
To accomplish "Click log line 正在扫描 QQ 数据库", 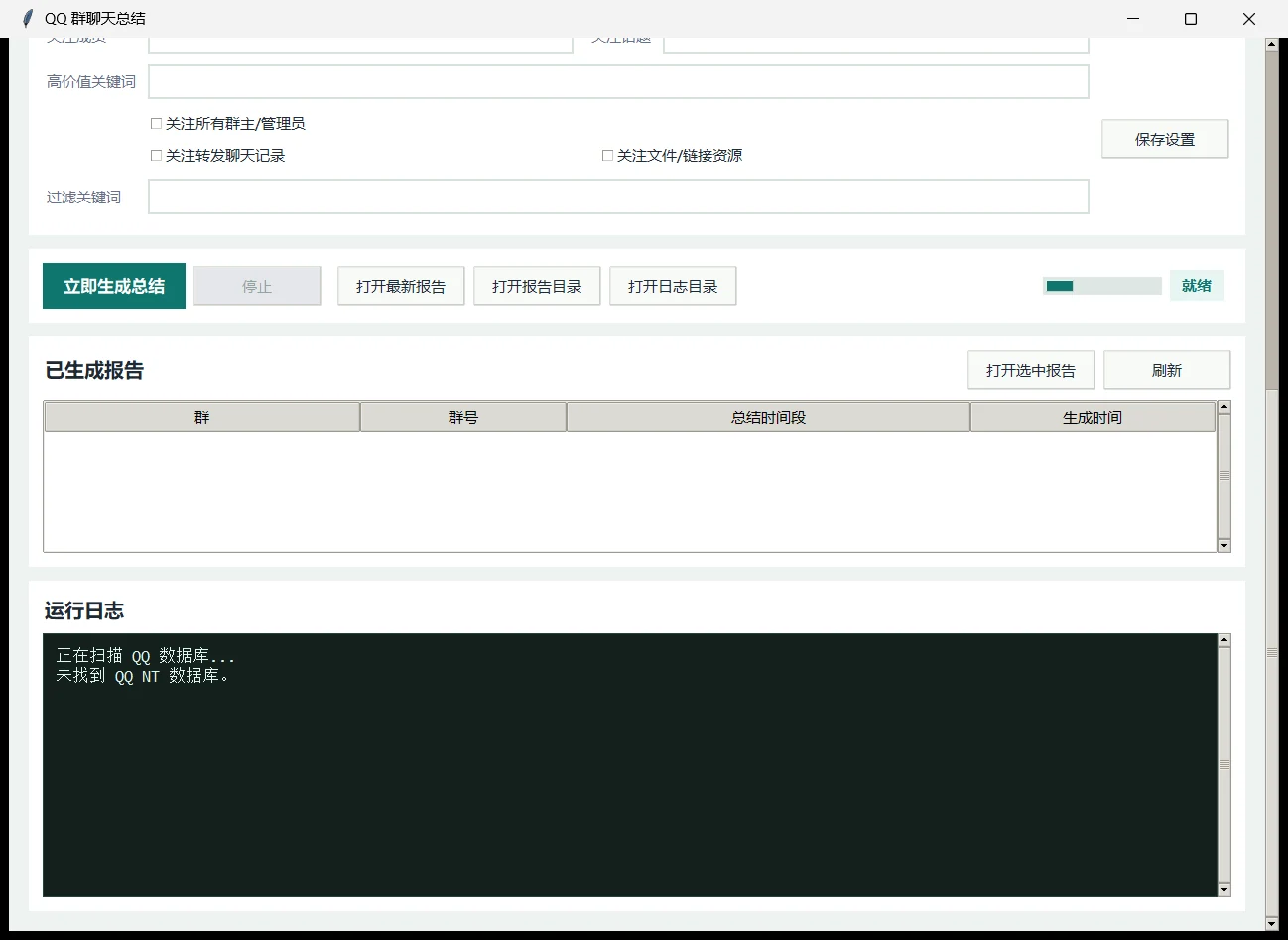I will click(x=145, y=656).
